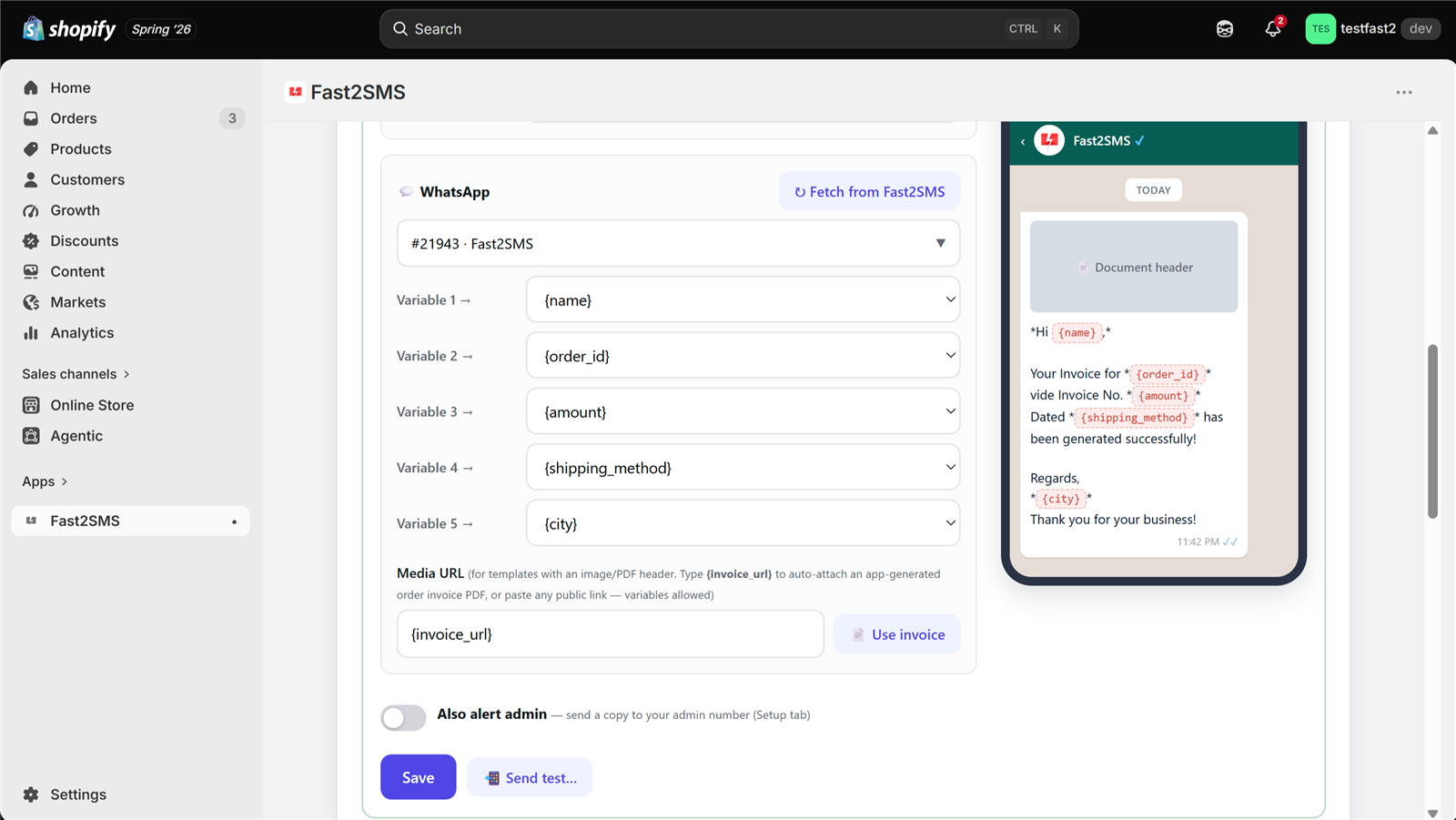Open Products tag icon
This screenshot has width=1456, height=820.
pos(31,149)
